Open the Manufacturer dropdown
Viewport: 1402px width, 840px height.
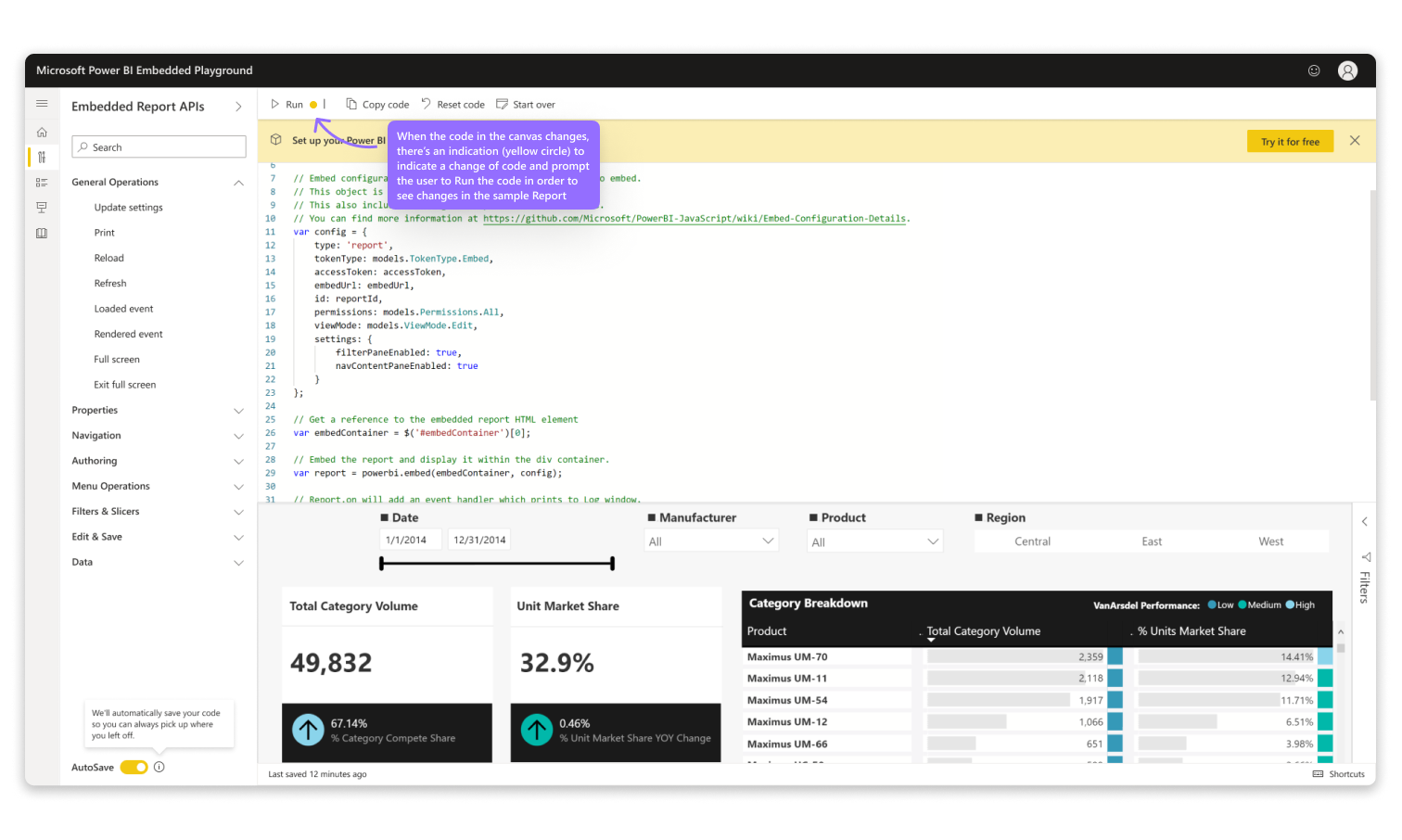tap(711, 541)
